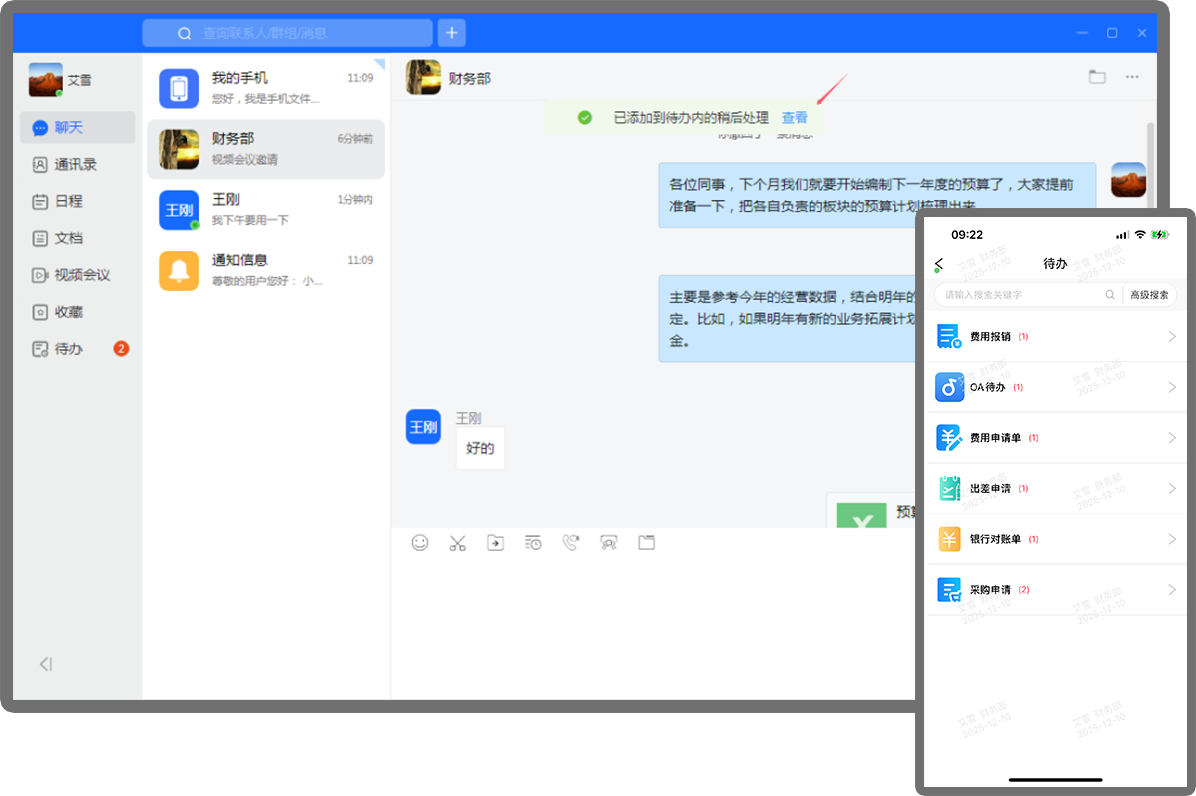The width and height of the screenshot is (1196, 796).
Task: Open 通知信息 notification conversation
Action: [x=265, y=271]
